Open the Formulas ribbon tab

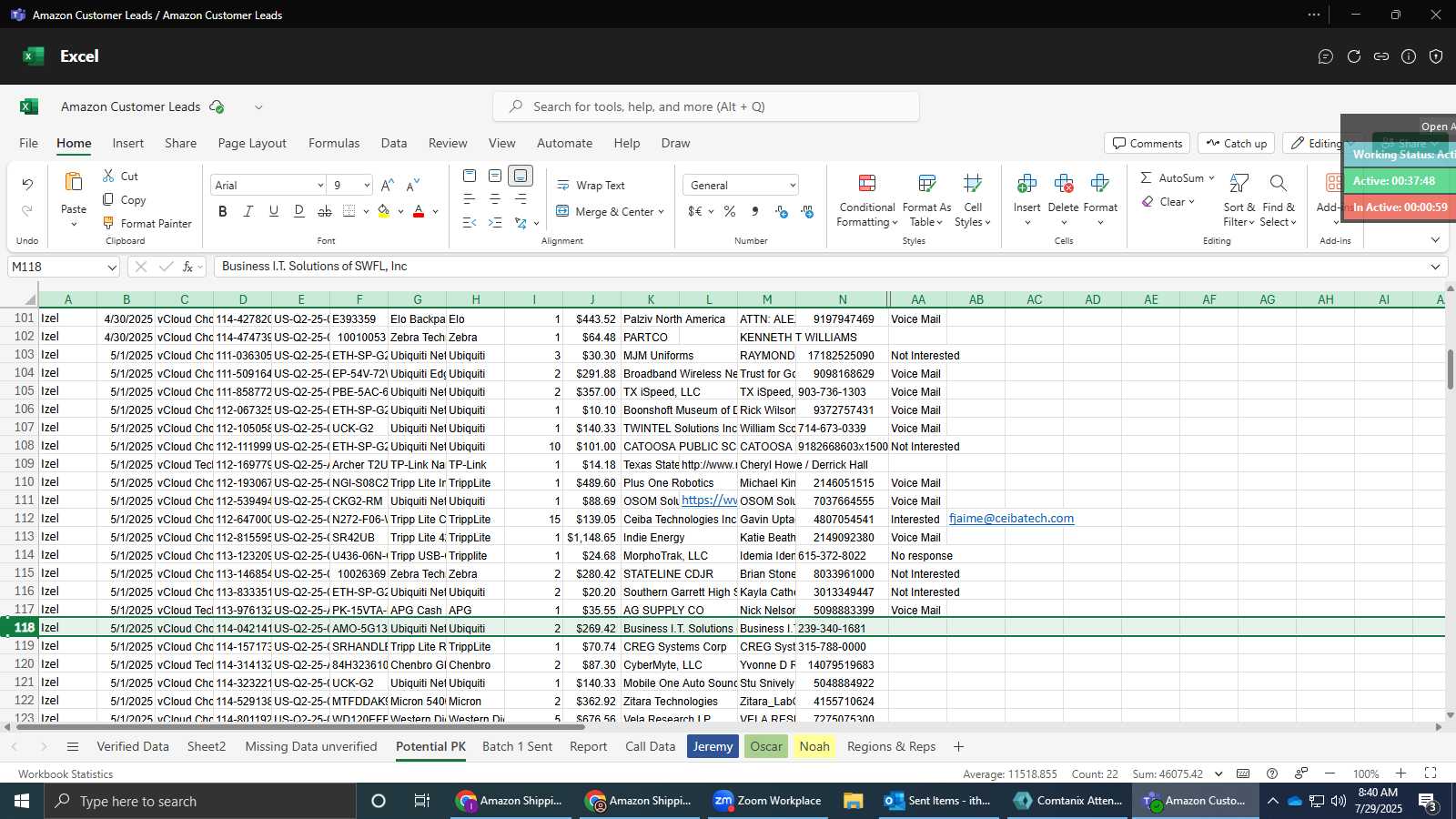(x=334, y=143)
